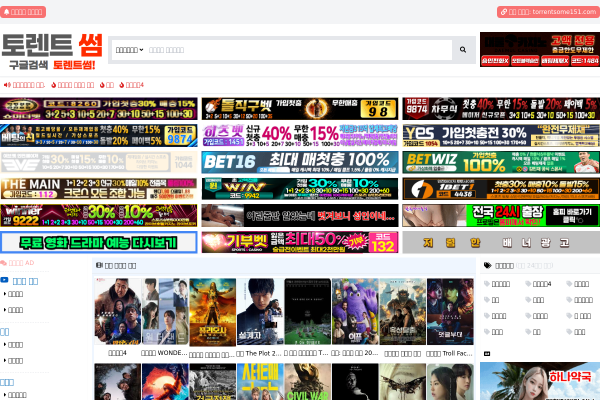Open the yellow 스턴트맨 poster in second row
Viewport: 600px width, 400px height.
(260, 382)
